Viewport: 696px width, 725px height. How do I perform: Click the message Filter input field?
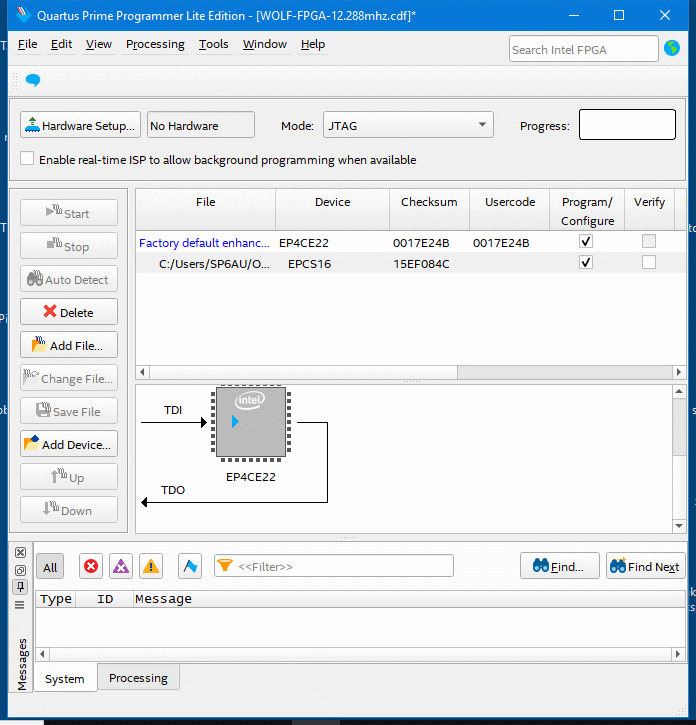point(343,566)
